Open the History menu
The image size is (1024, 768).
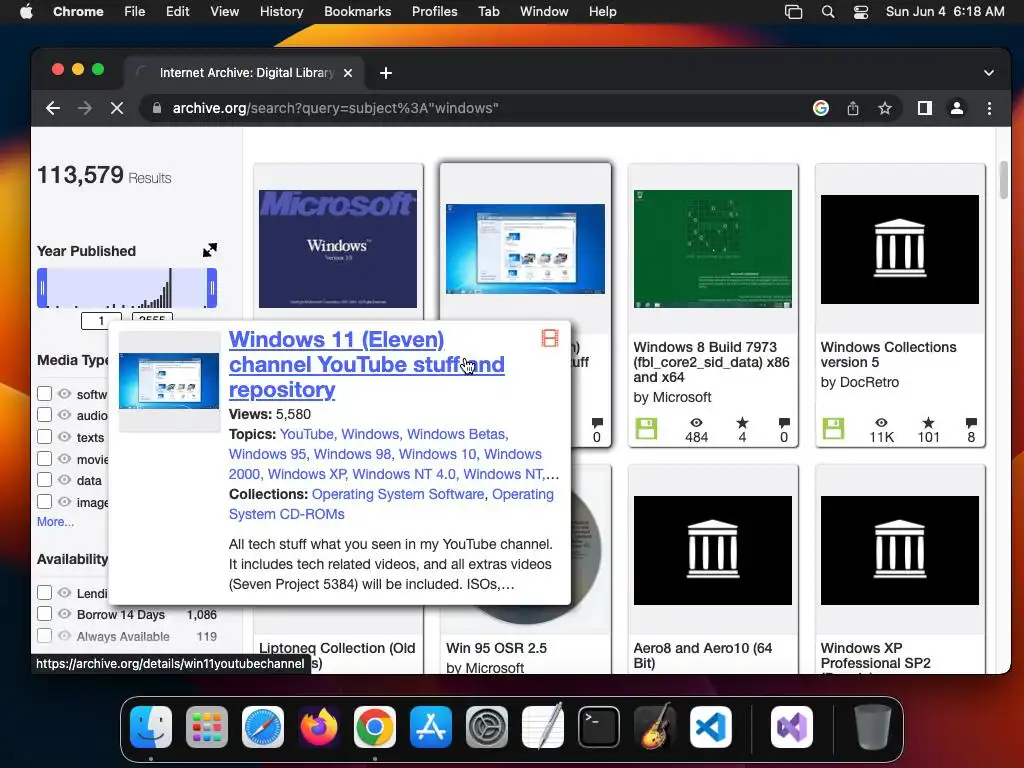tap(281, 12)
